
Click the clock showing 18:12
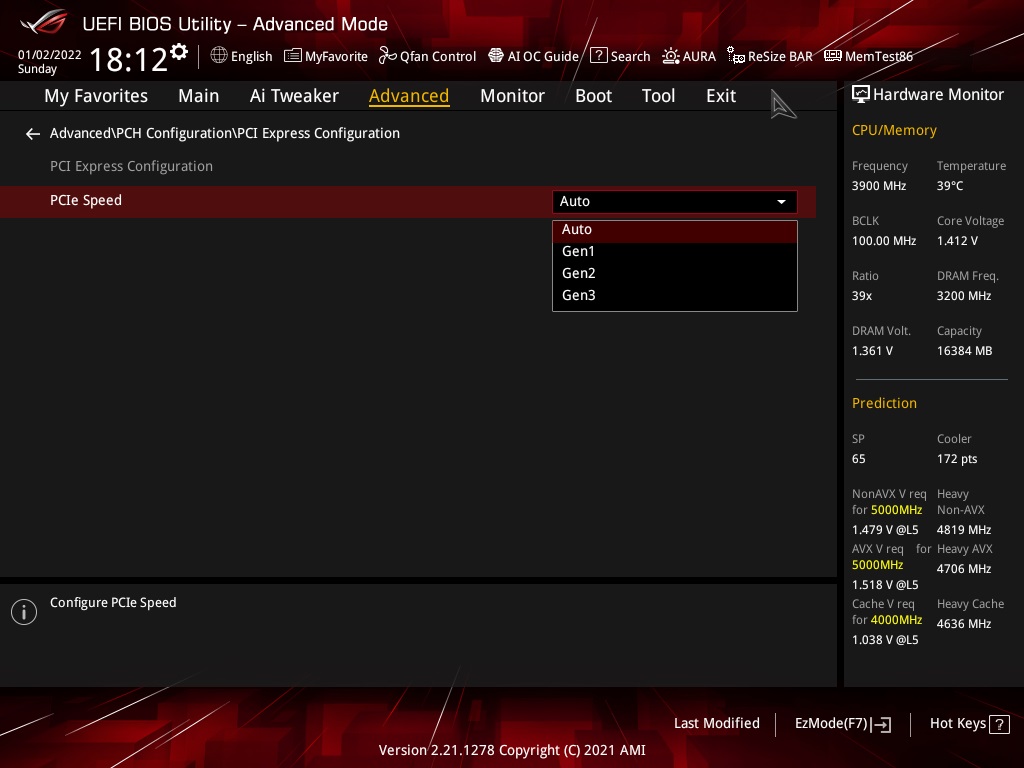coord(129,59)
